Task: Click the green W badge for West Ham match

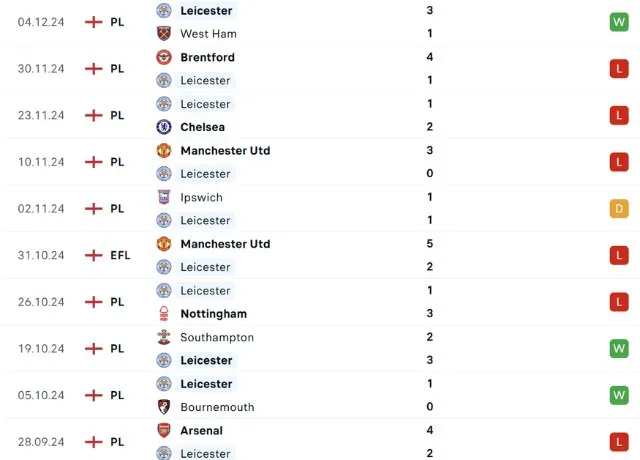Action: 618,22
